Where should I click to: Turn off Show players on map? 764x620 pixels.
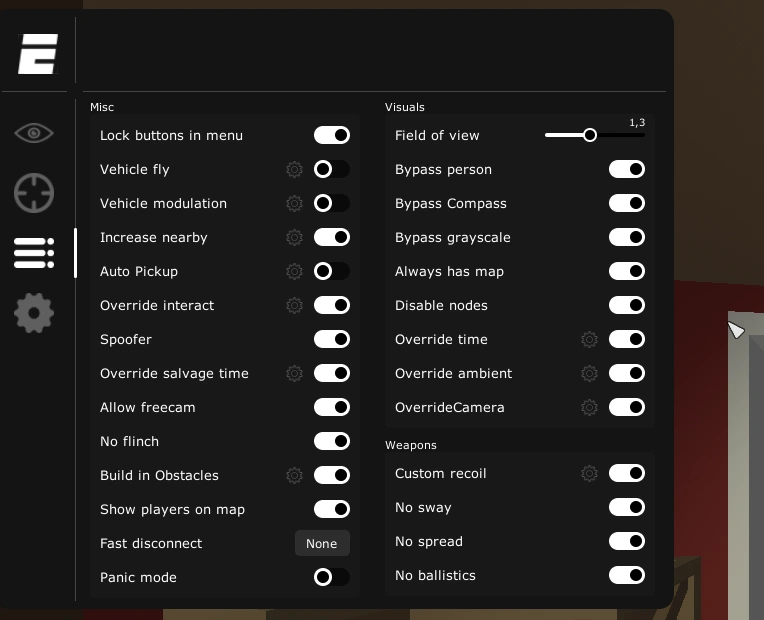(332, 509)
